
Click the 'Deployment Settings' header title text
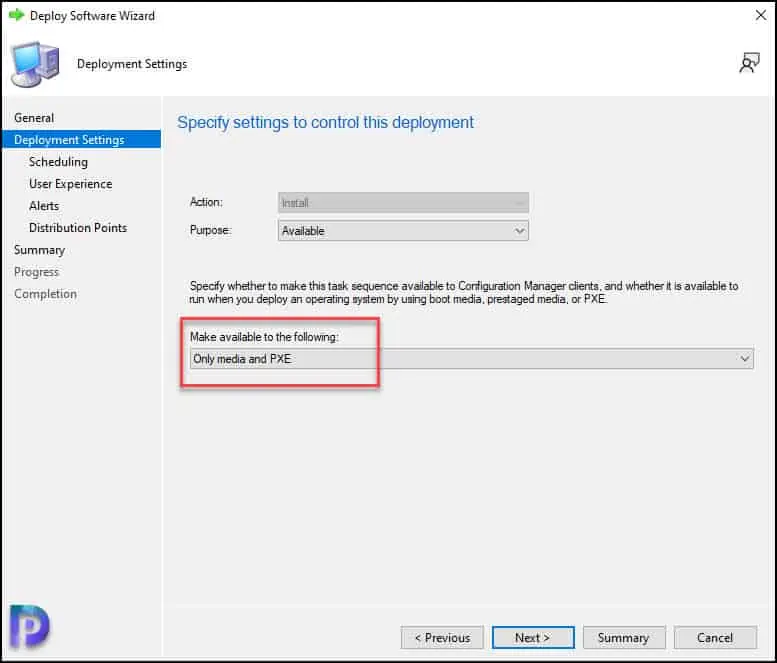[132, 64]
